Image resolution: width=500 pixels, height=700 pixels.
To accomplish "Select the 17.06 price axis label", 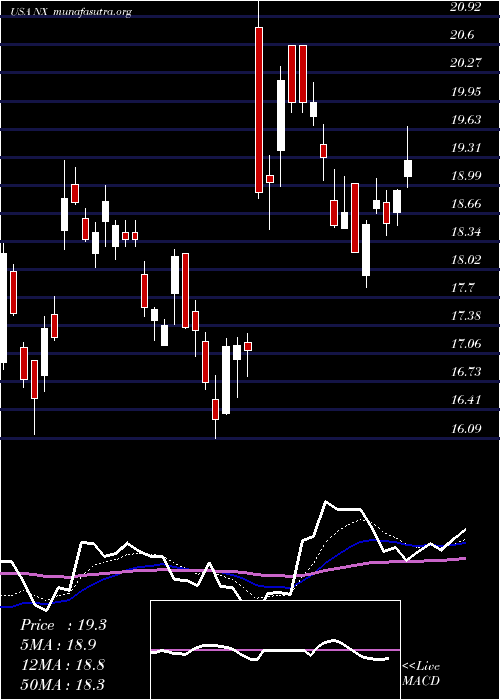I will pyautogui.click(x=466, y=344).
